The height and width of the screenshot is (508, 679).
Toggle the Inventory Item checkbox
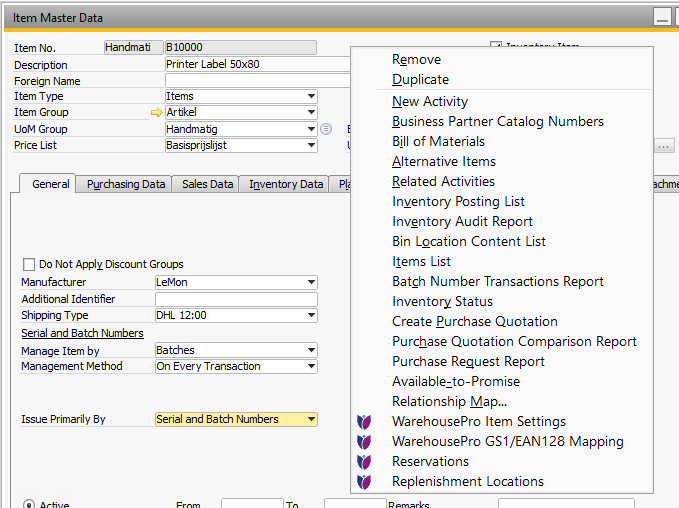(495, 46)
